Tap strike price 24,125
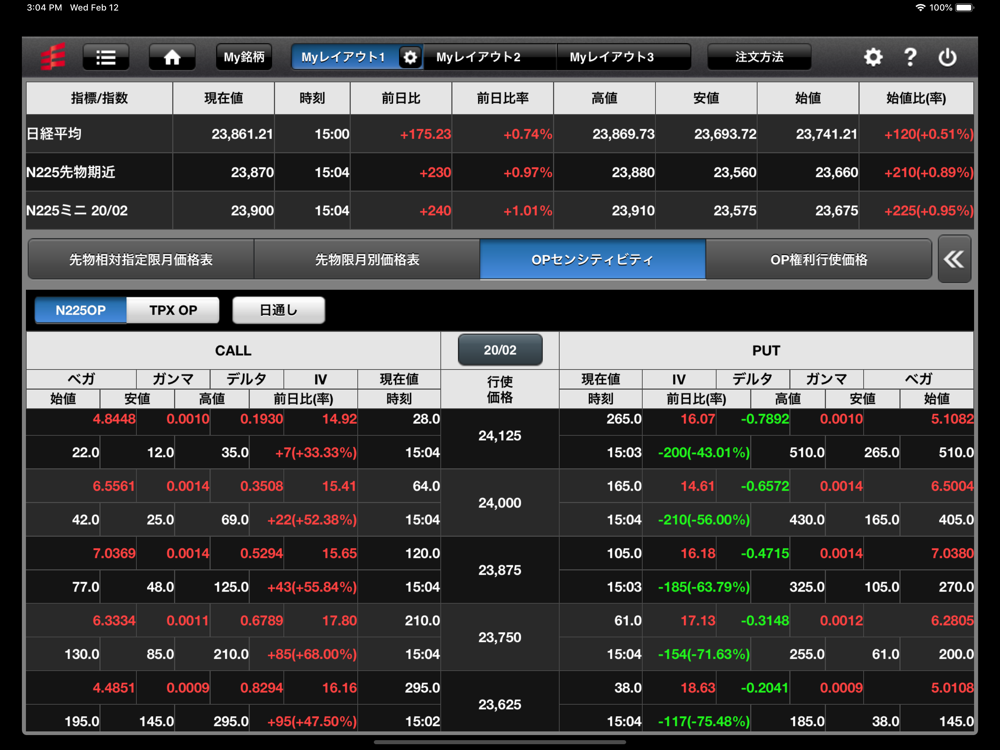This screenshot has width=1000, height=750. [x=500, y=436]
